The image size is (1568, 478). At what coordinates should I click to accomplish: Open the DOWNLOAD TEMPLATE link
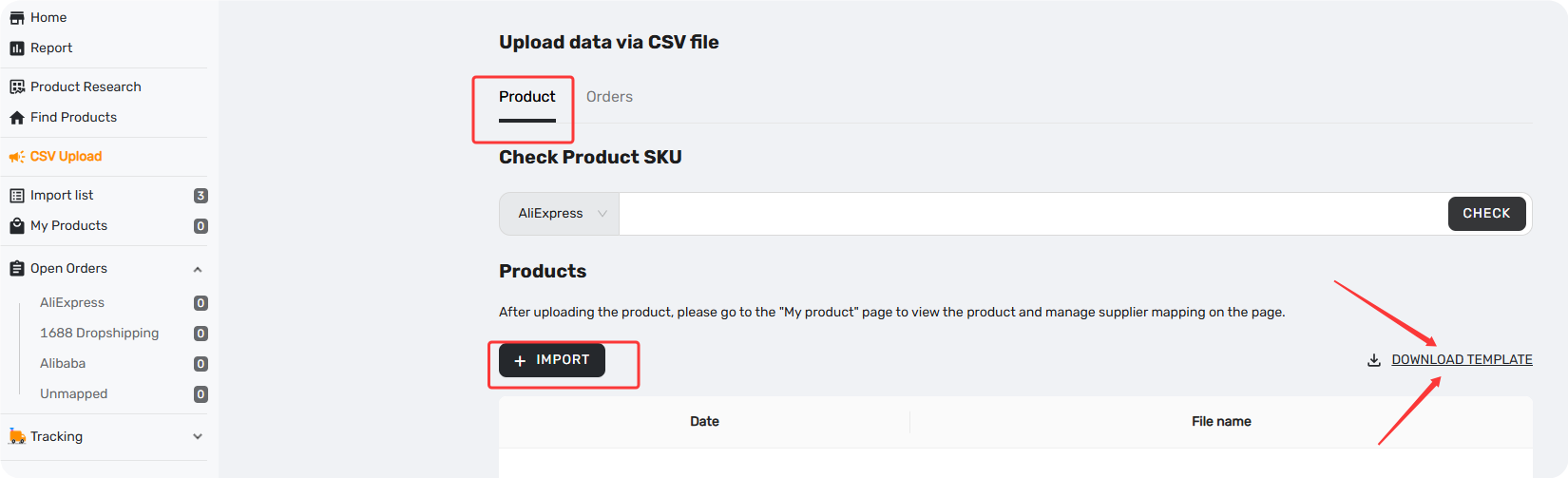1462,360
